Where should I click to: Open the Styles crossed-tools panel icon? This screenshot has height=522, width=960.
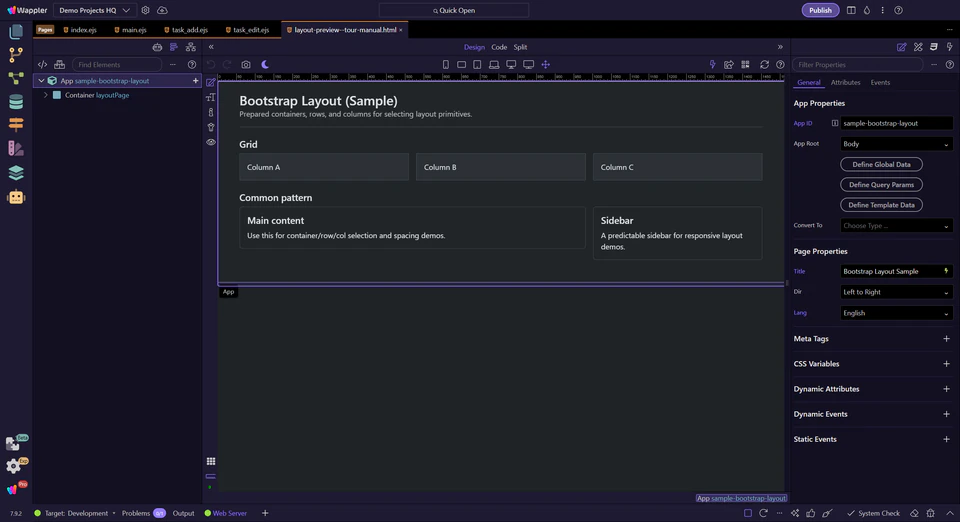pyautogui.click(x=918, y=47)
